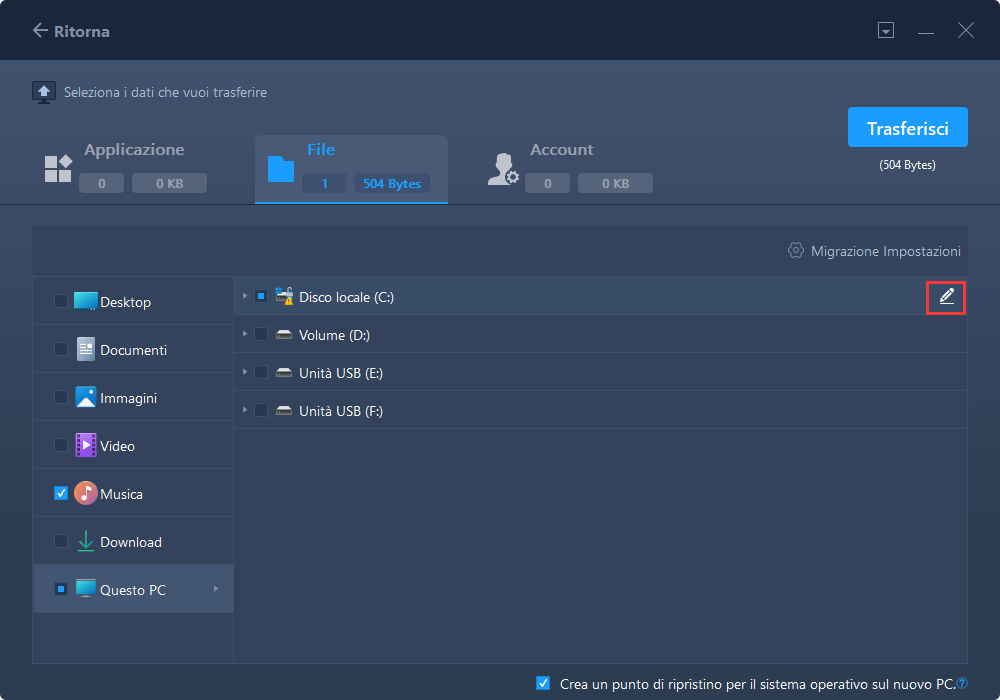1000x700 pixels.
Task: Expand the Unità USB (E:) tree node
Action: [x=245, y=372]
